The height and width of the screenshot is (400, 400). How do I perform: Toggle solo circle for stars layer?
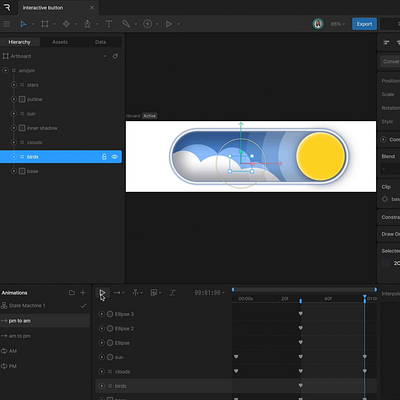pyautogui.click(x=14, y=85)
